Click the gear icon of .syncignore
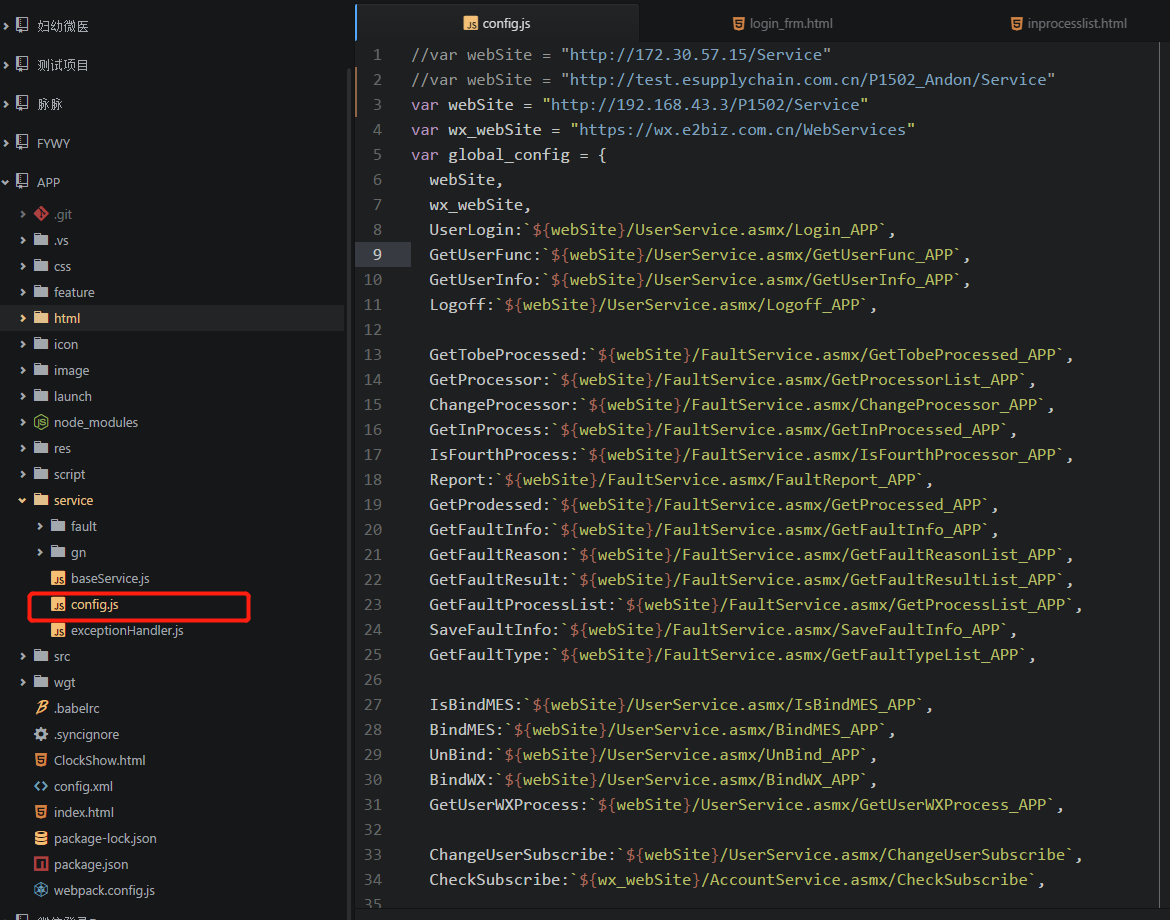 click(41, 733)
